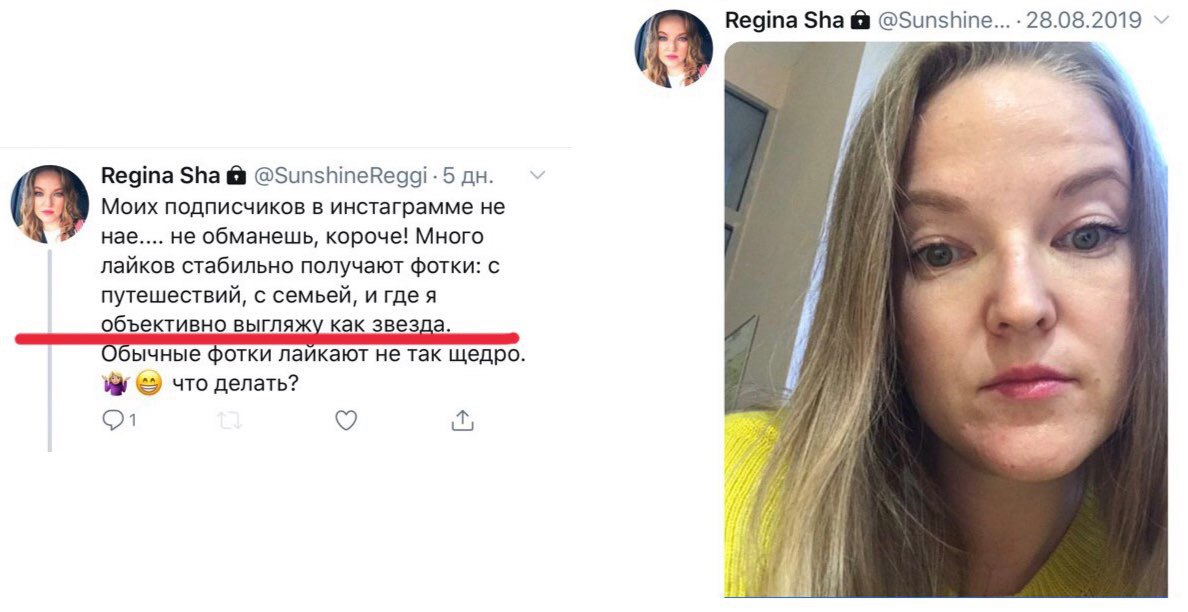Click the '5 дн.' timestamp
Screen dimensions: 1188x612
pyautogui.click(x=468, y=176)
